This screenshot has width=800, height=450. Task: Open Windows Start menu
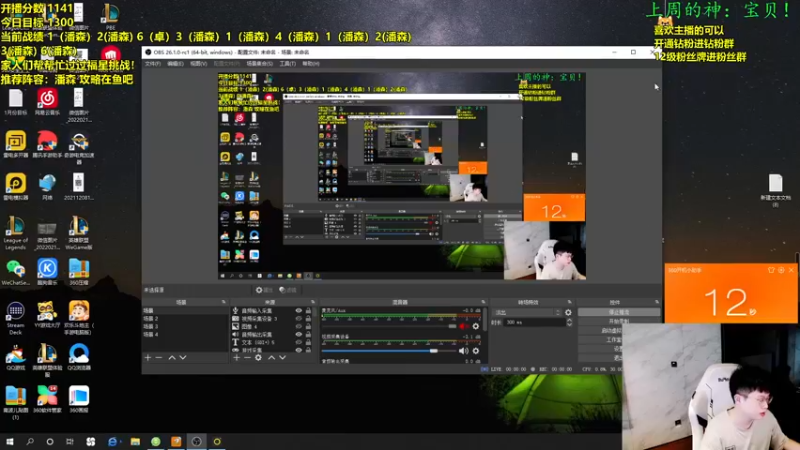[x=10, y=441]
